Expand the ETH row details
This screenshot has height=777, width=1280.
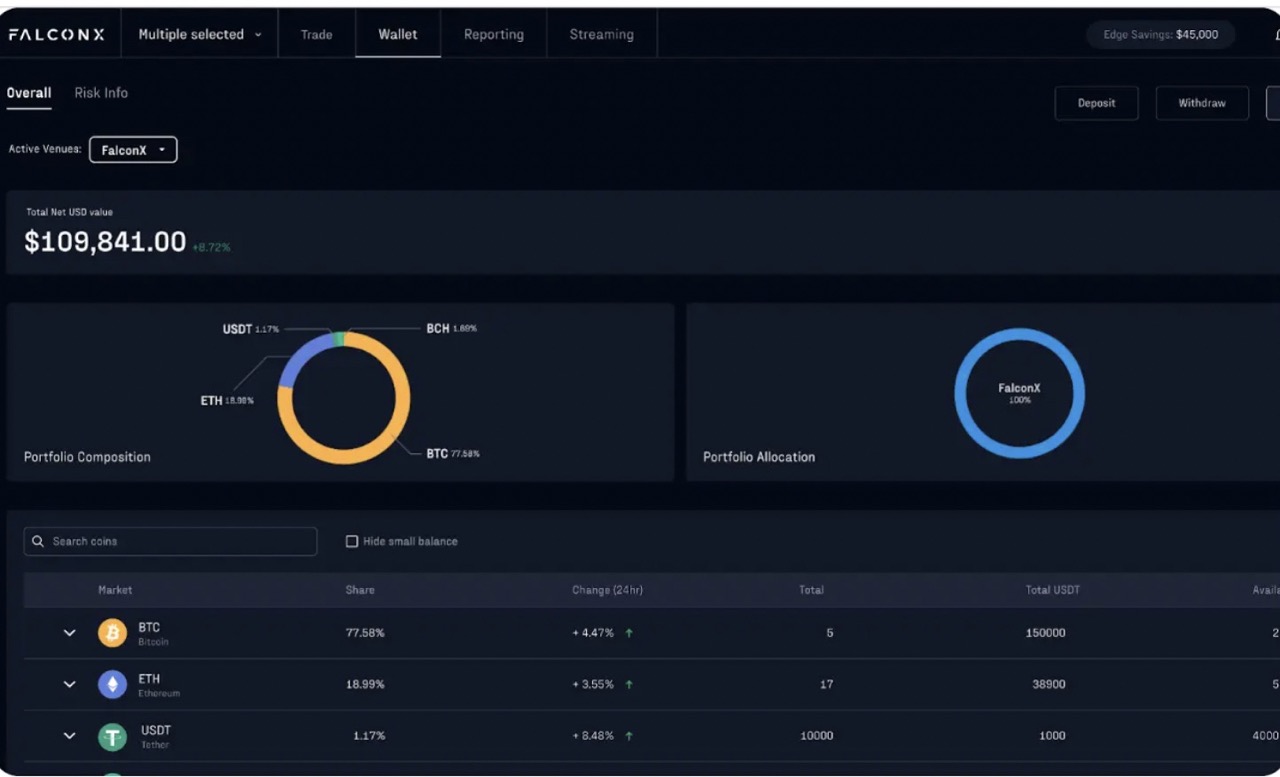69,684
